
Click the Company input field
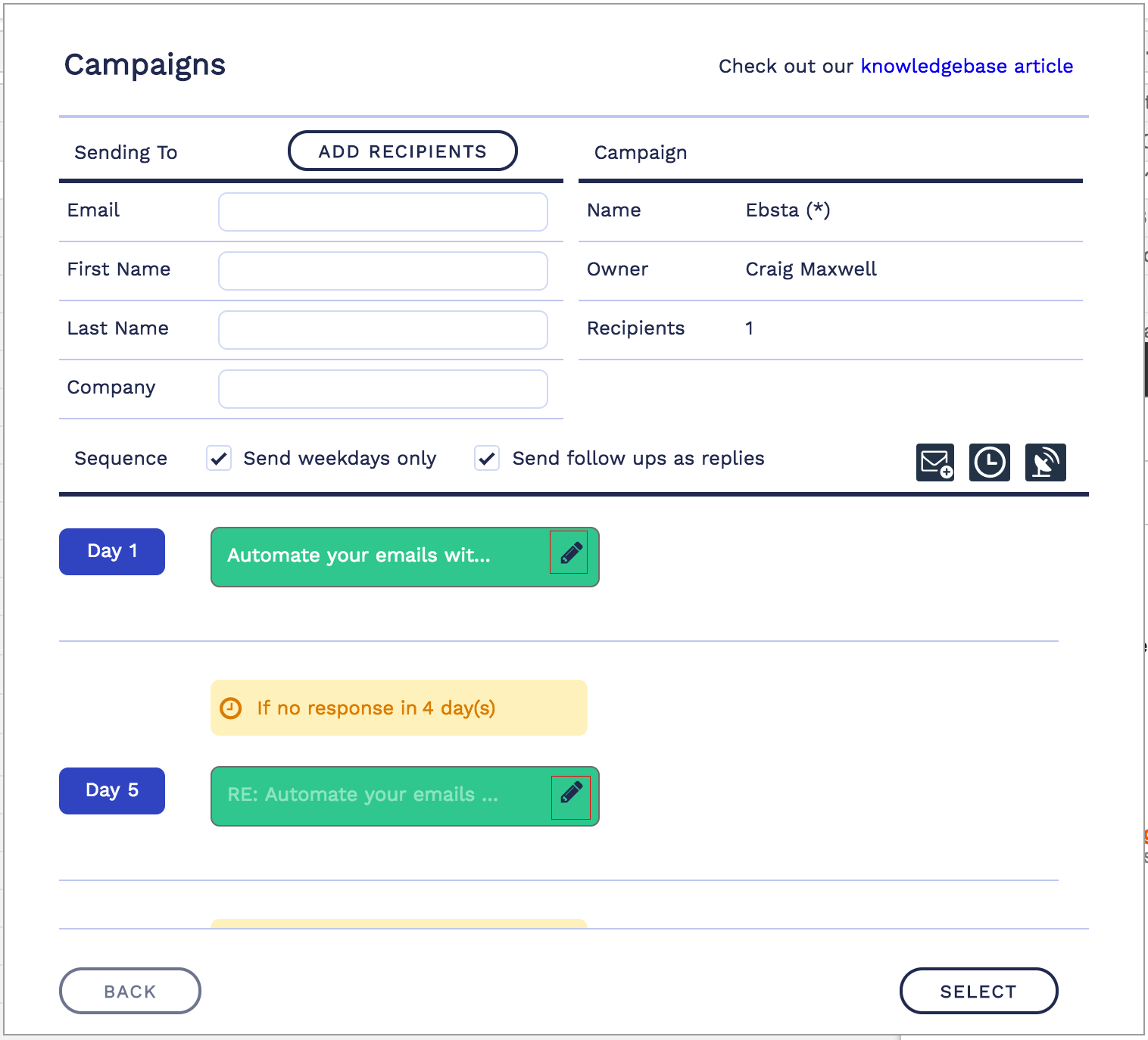tap(382, 389)
